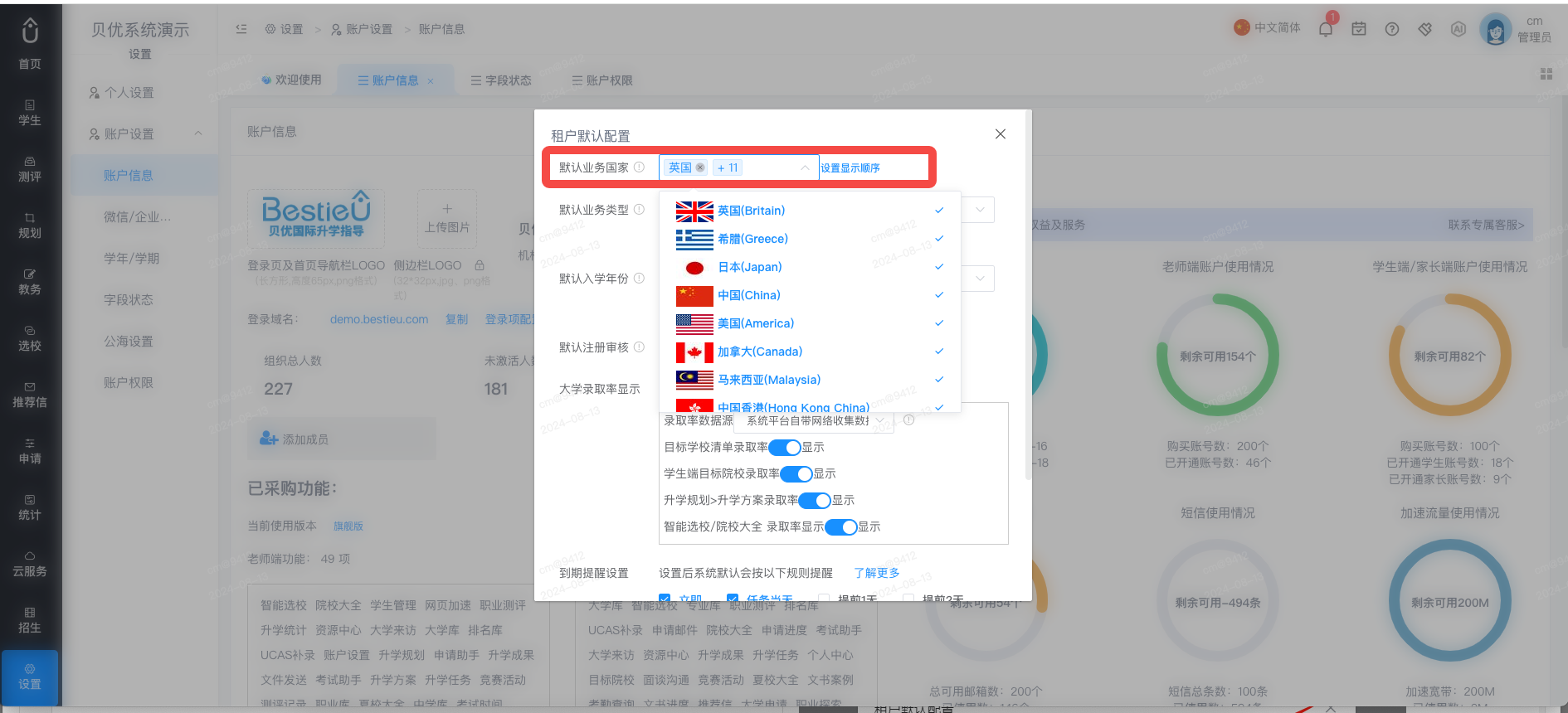Remove the 英国 tag with its x icon
Image resolution: width=1568 pixels, height=713 pixels.
click(x=700, y=167)
